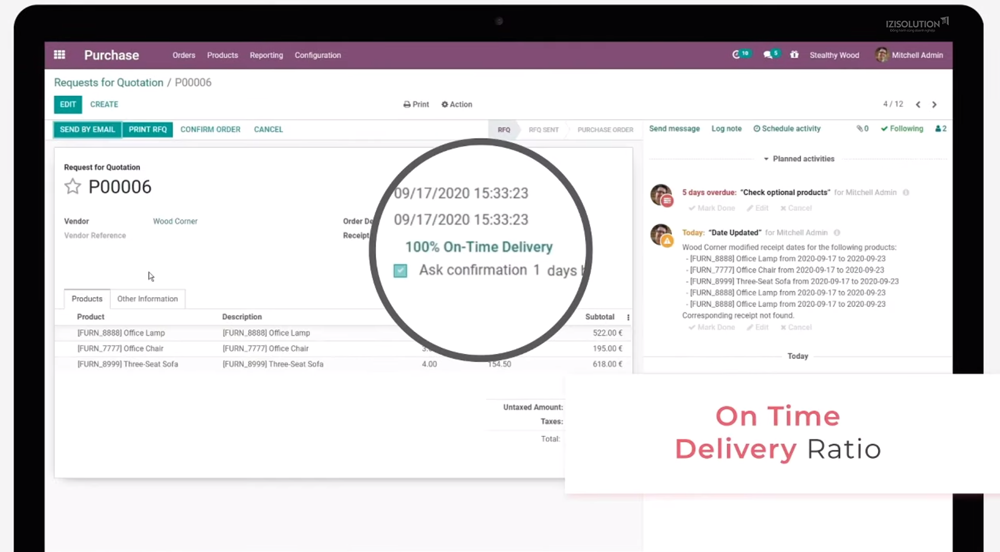The height and width of the screenshot is (552, 1000).
Task: Select RFQ SENT status stage
Action: pyautogui.click(x=543, y=130)
